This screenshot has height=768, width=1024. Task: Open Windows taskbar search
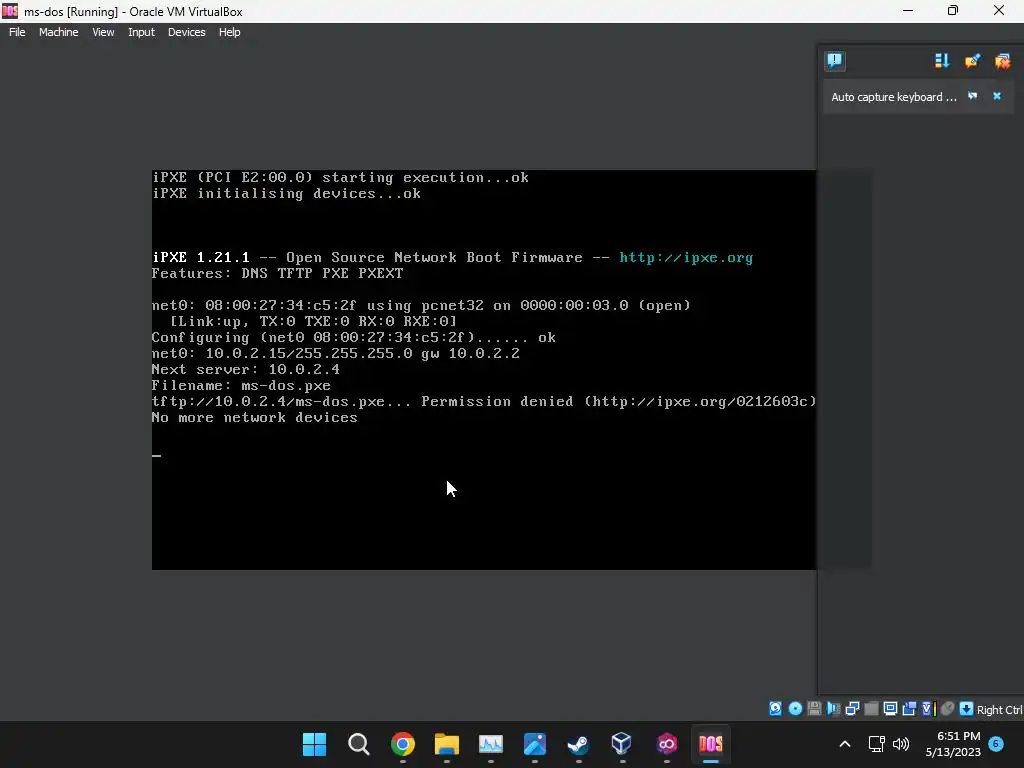tap(359, 744)
